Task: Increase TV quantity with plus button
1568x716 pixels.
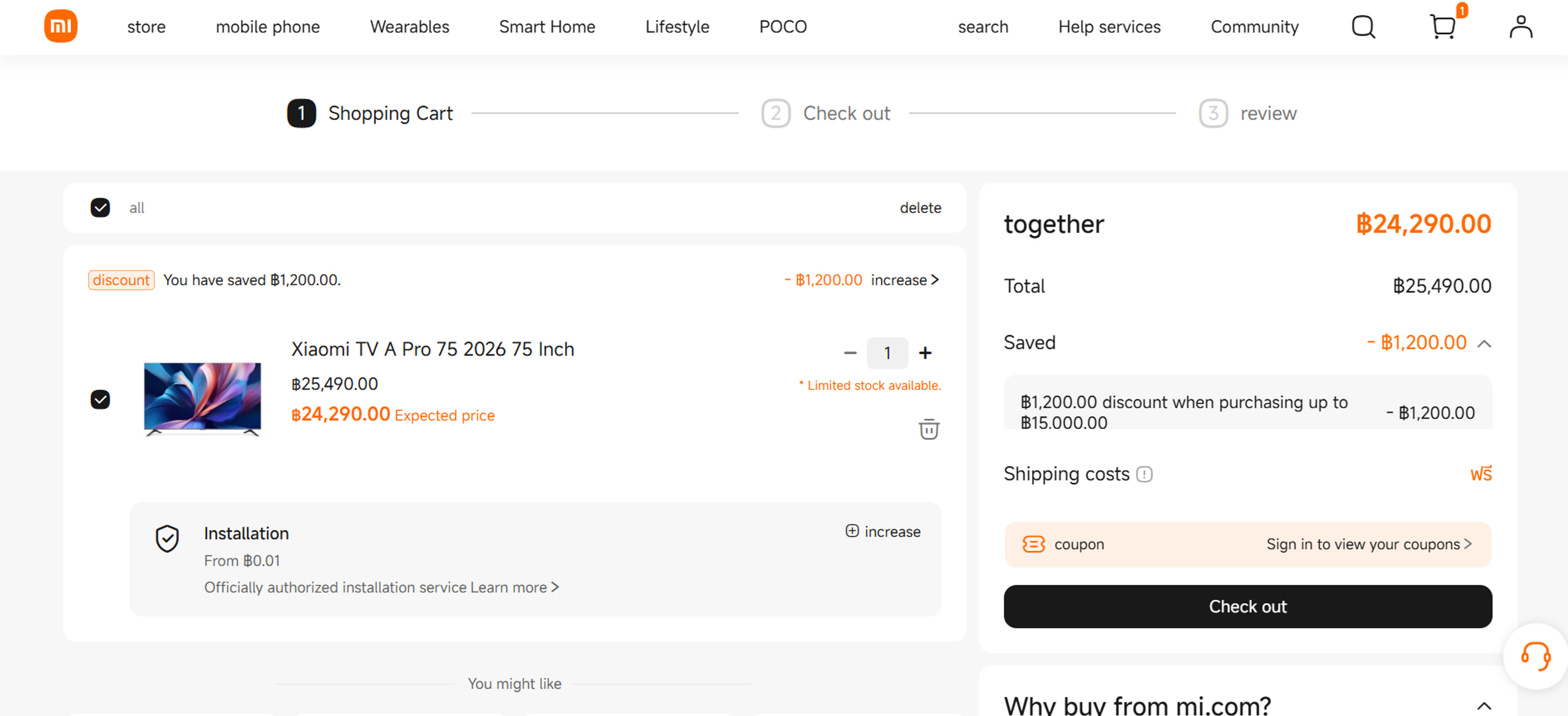Action: (x=924, y=353)
